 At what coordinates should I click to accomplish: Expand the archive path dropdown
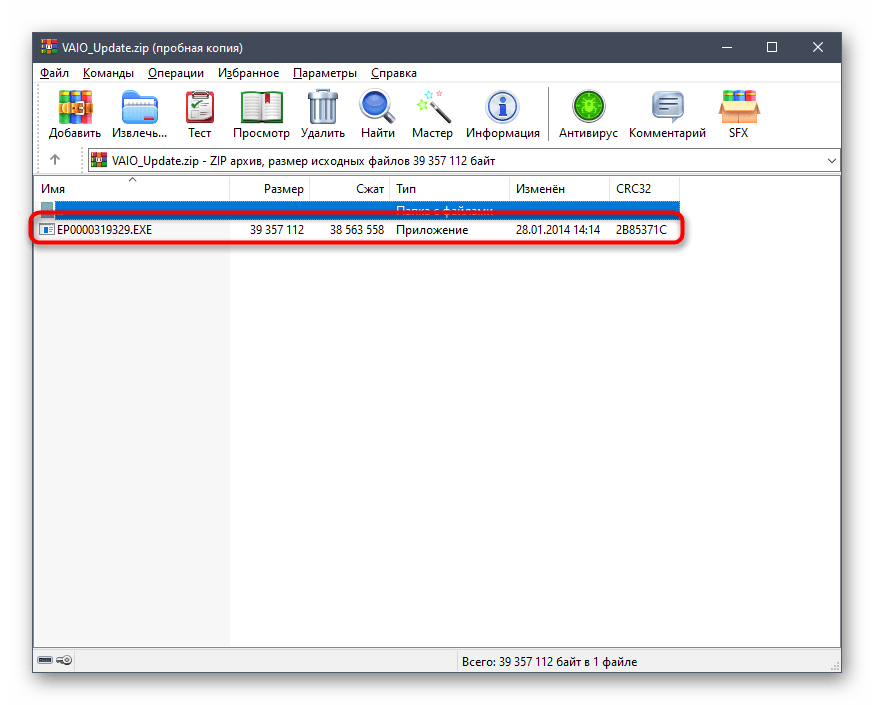[832, 160]
